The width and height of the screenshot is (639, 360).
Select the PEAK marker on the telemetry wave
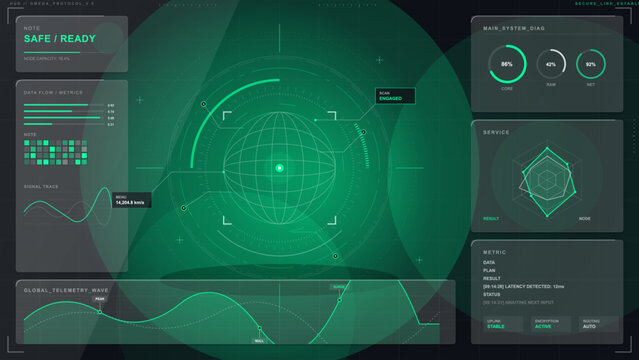point(100,312)
